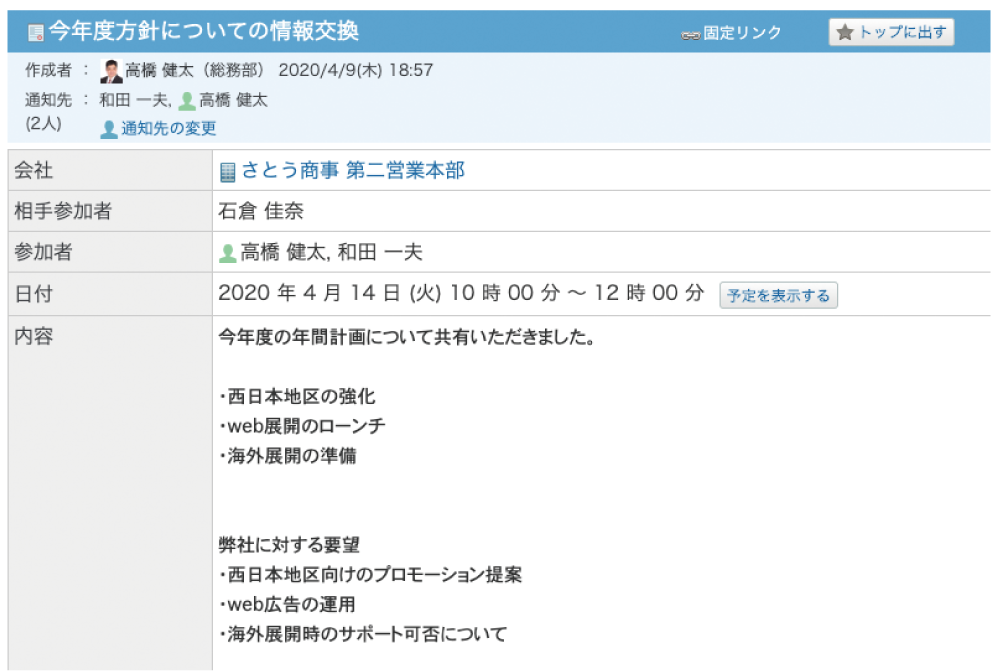Click green user icon in 参加者 row
Image resolution: width=991 pixels, height=671 pixels.
point(228,253)
